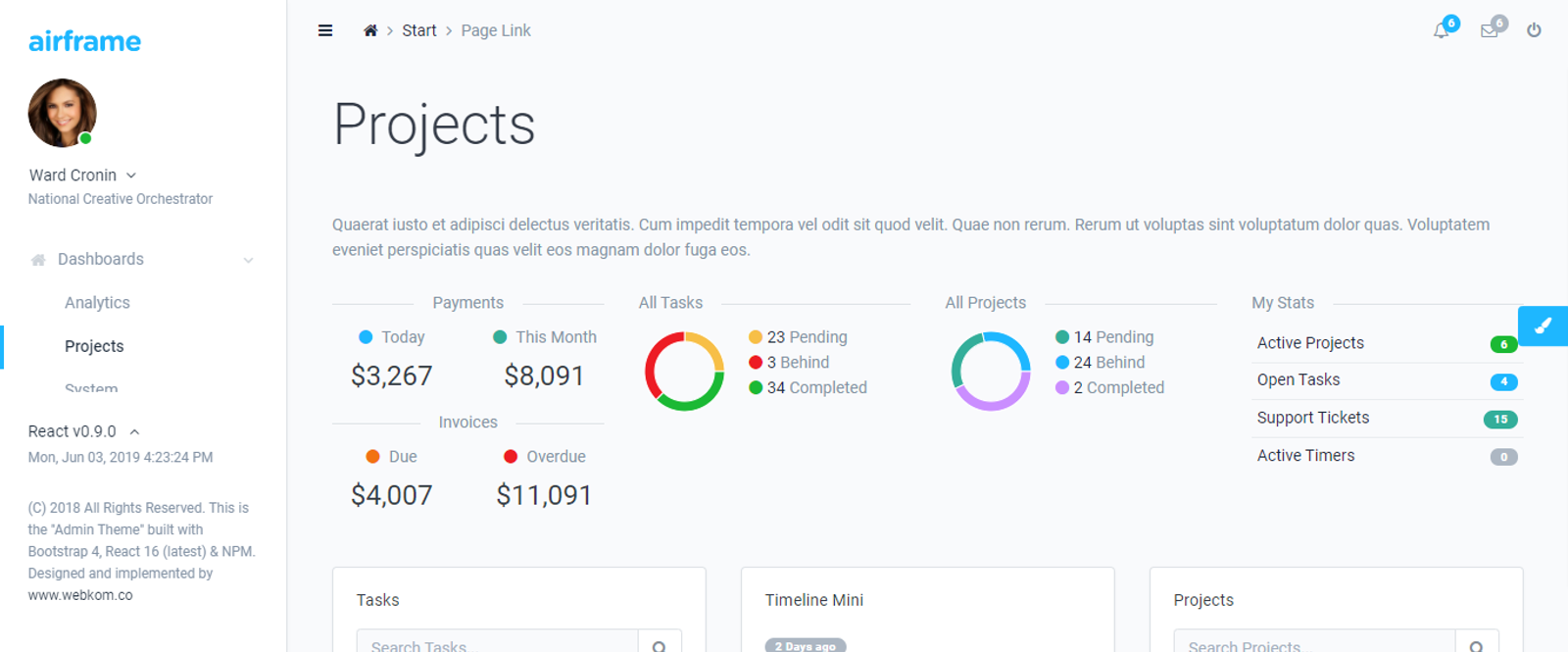Viewport: 1568px width, 652px height.
Task: Open the Ward Cronin user dropdown
Action: pos(82,175)
